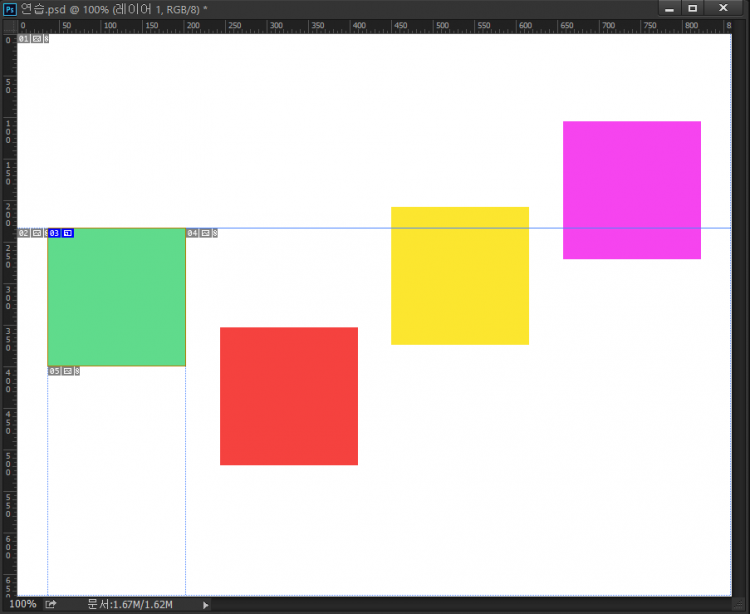Click the red square on the canvas
This screenshot has height=614, width=750.
tap(288, 396)
